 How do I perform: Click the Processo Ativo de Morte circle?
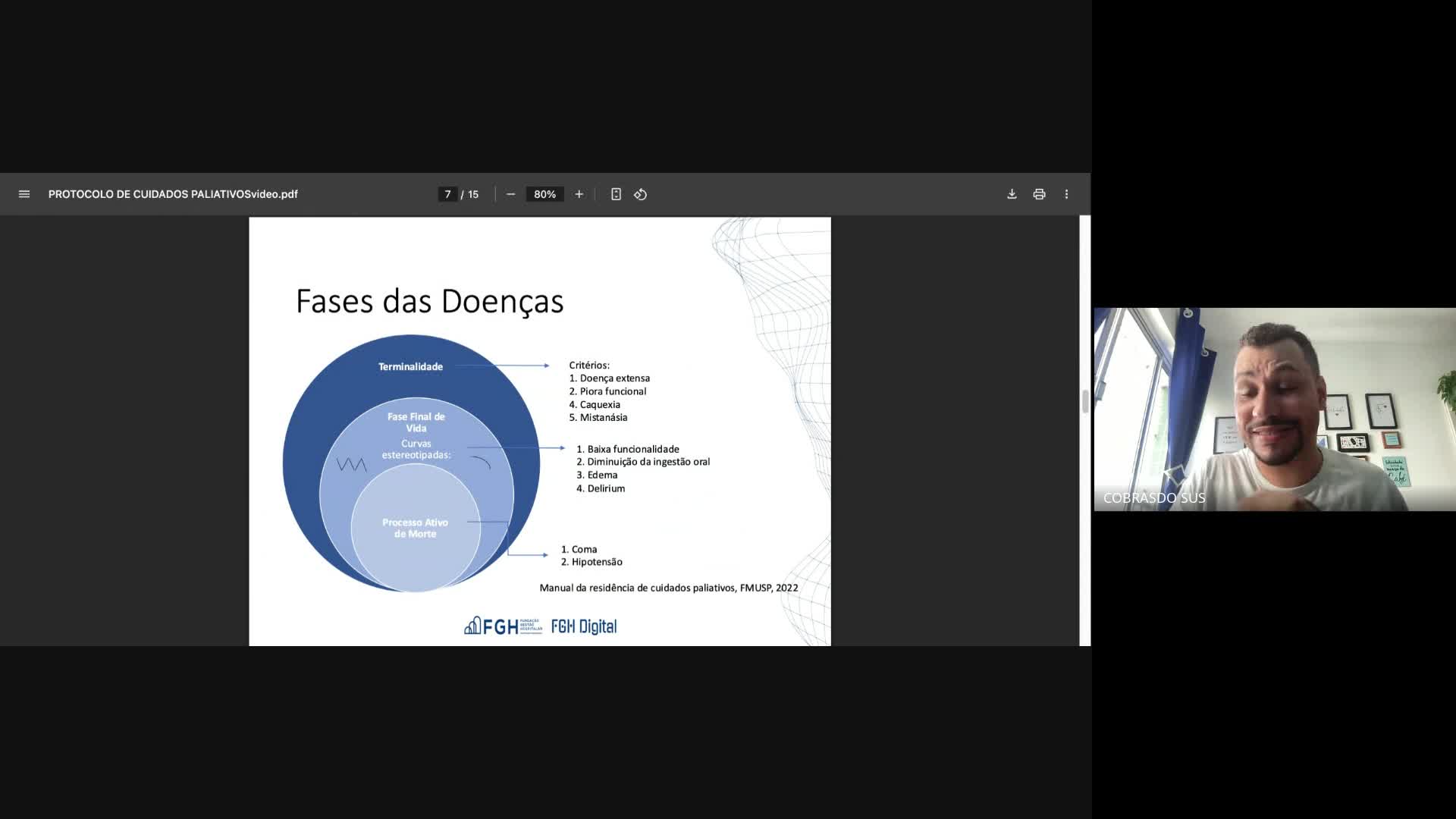click(x=415, y=528)
